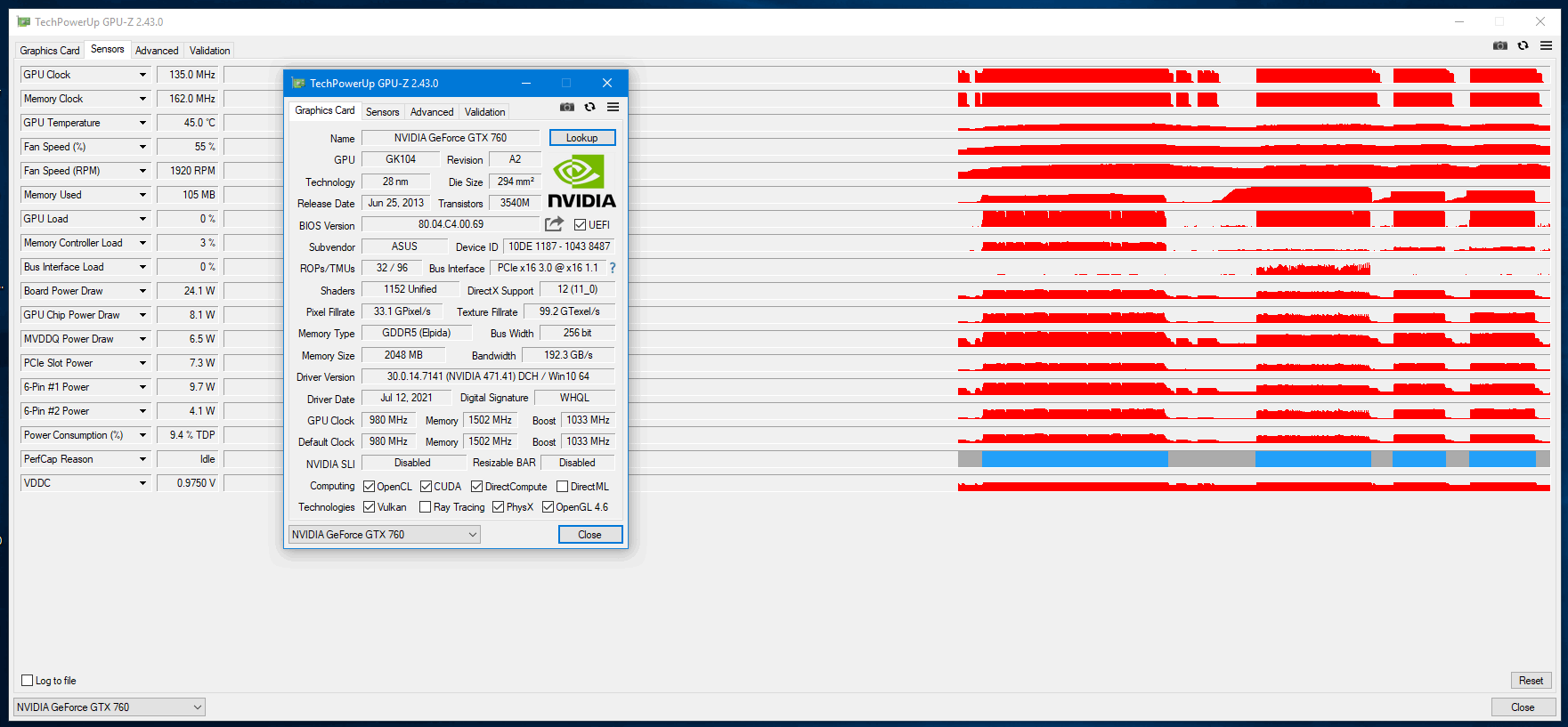The width and height of the screenshot is (1568, 727).
Task: Click the Device ID value 10DE 1187 - 1043 8487
Action: 559,246
